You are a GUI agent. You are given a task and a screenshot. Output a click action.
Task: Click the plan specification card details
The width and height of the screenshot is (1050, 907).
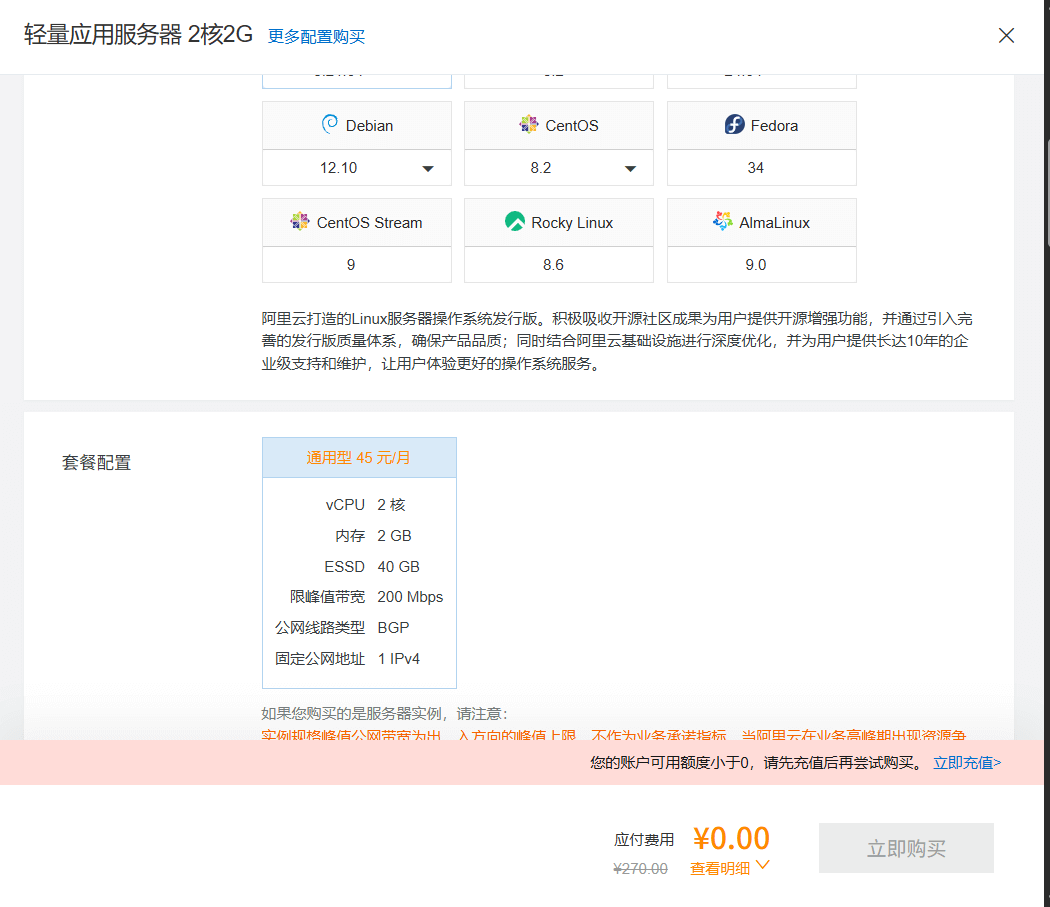359,582
